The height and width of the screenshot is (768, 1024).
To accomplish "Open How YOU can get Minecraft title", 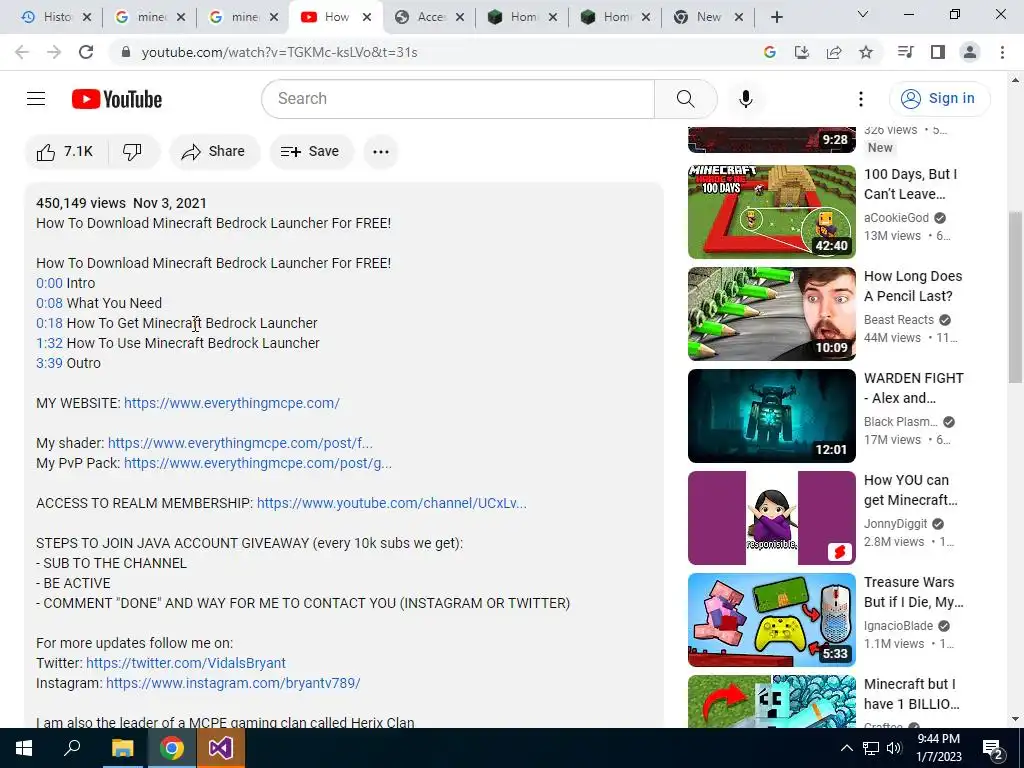I will pyautogui.click(x=910, y=490).
